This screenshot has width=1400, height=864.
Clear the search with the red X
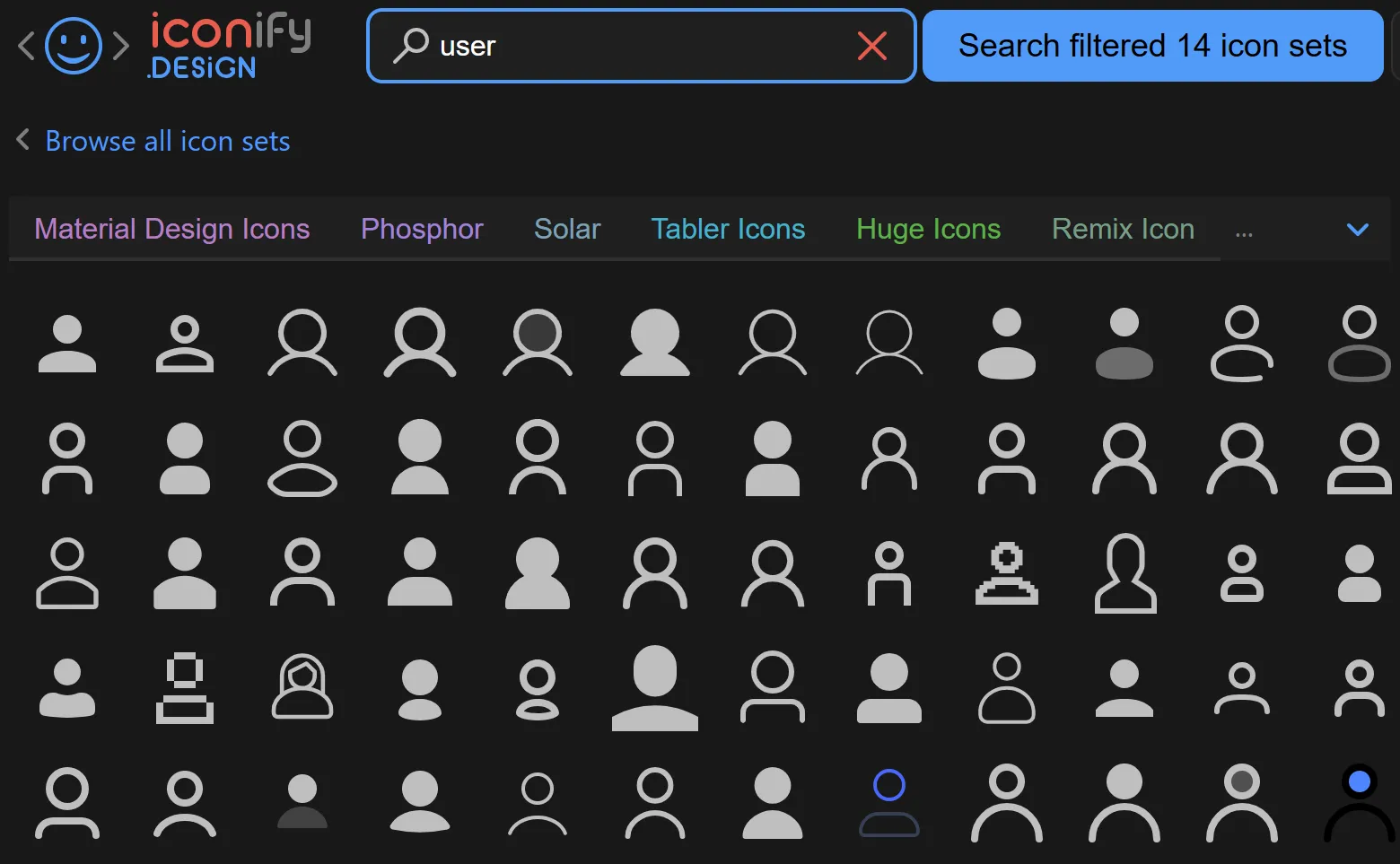(871, 46)
